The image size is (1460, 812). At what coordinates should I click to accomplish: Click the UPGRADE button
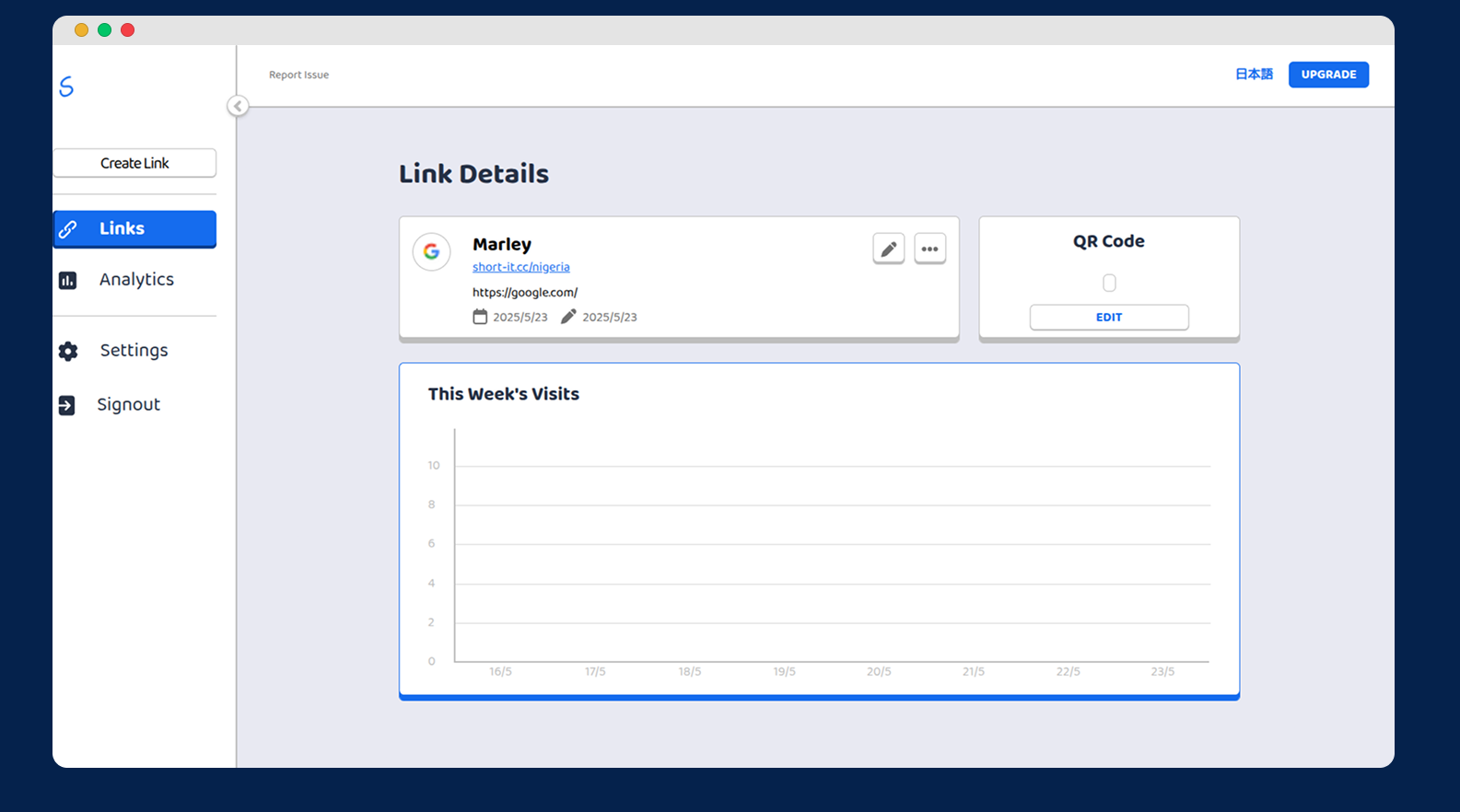pos(1327,75)
